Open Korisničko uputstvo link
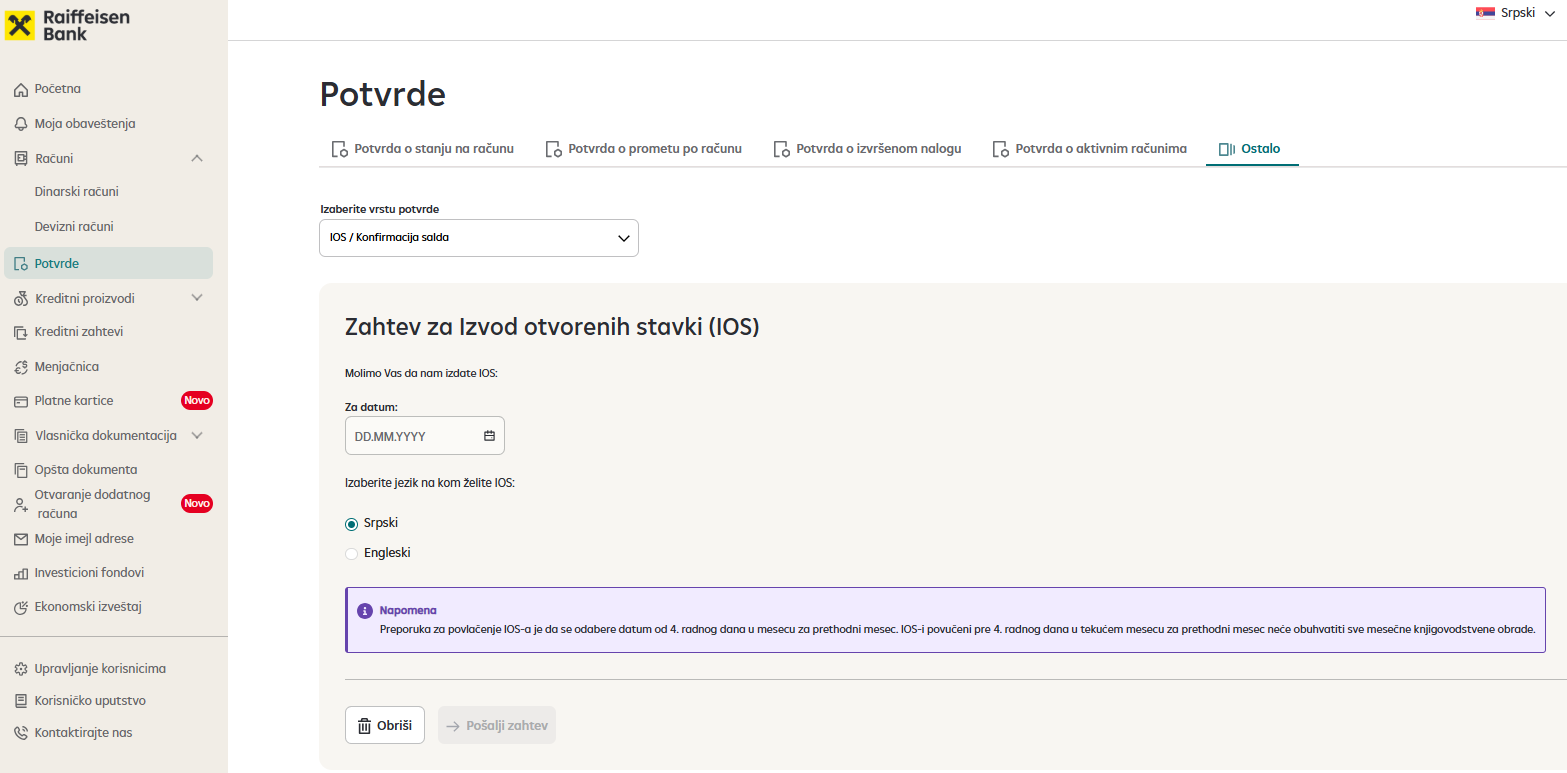 [x=91, y=701]
